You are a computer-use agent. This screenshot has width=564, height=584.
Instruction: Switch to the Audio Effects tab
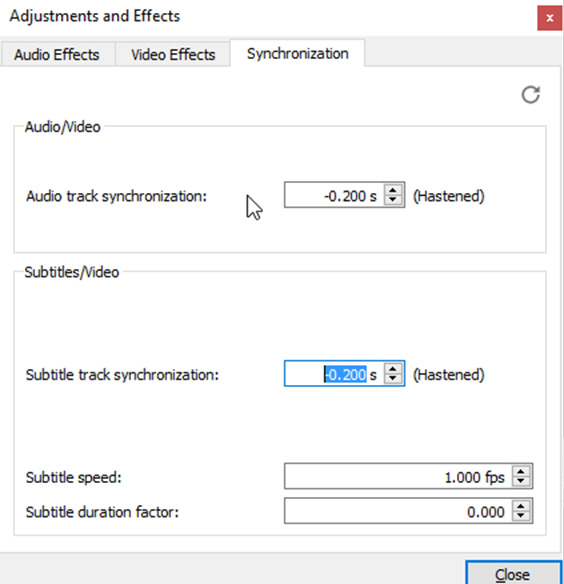pos(57,55)
